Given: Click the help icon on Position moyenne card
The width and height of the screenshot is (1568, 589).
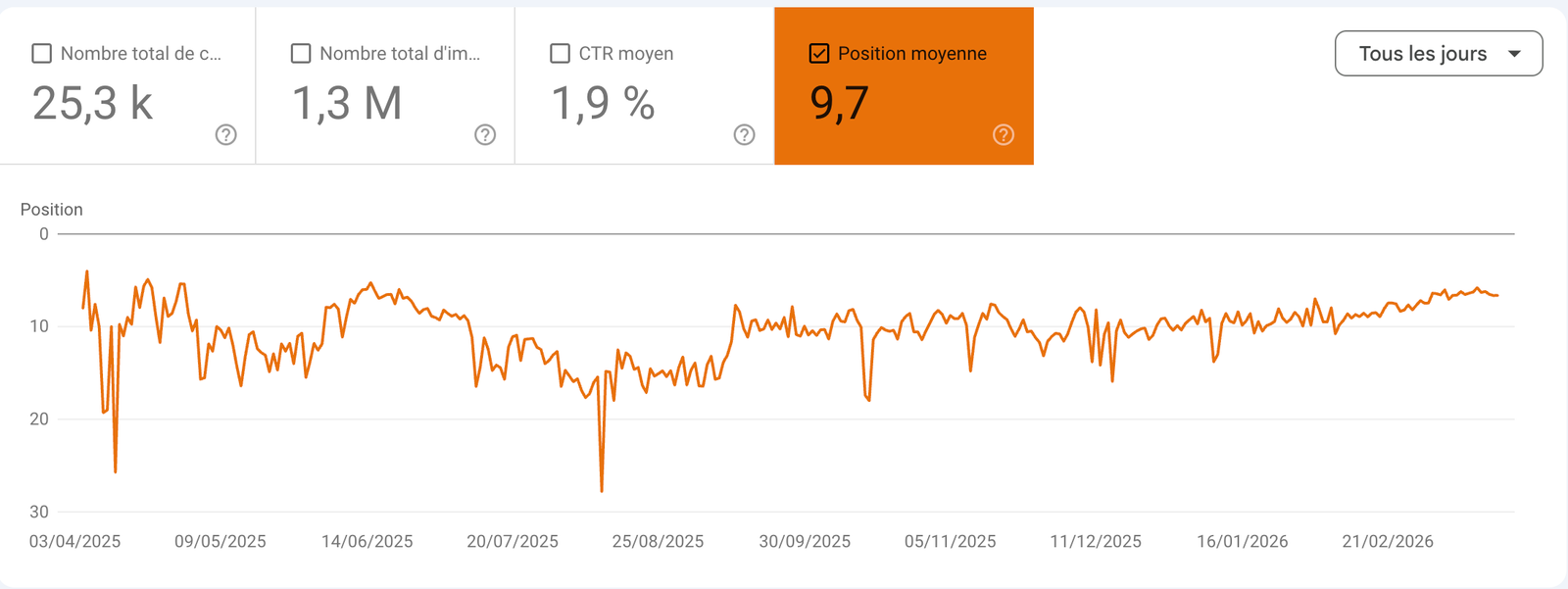Looking at the screenshot, I should (1003, 134).
